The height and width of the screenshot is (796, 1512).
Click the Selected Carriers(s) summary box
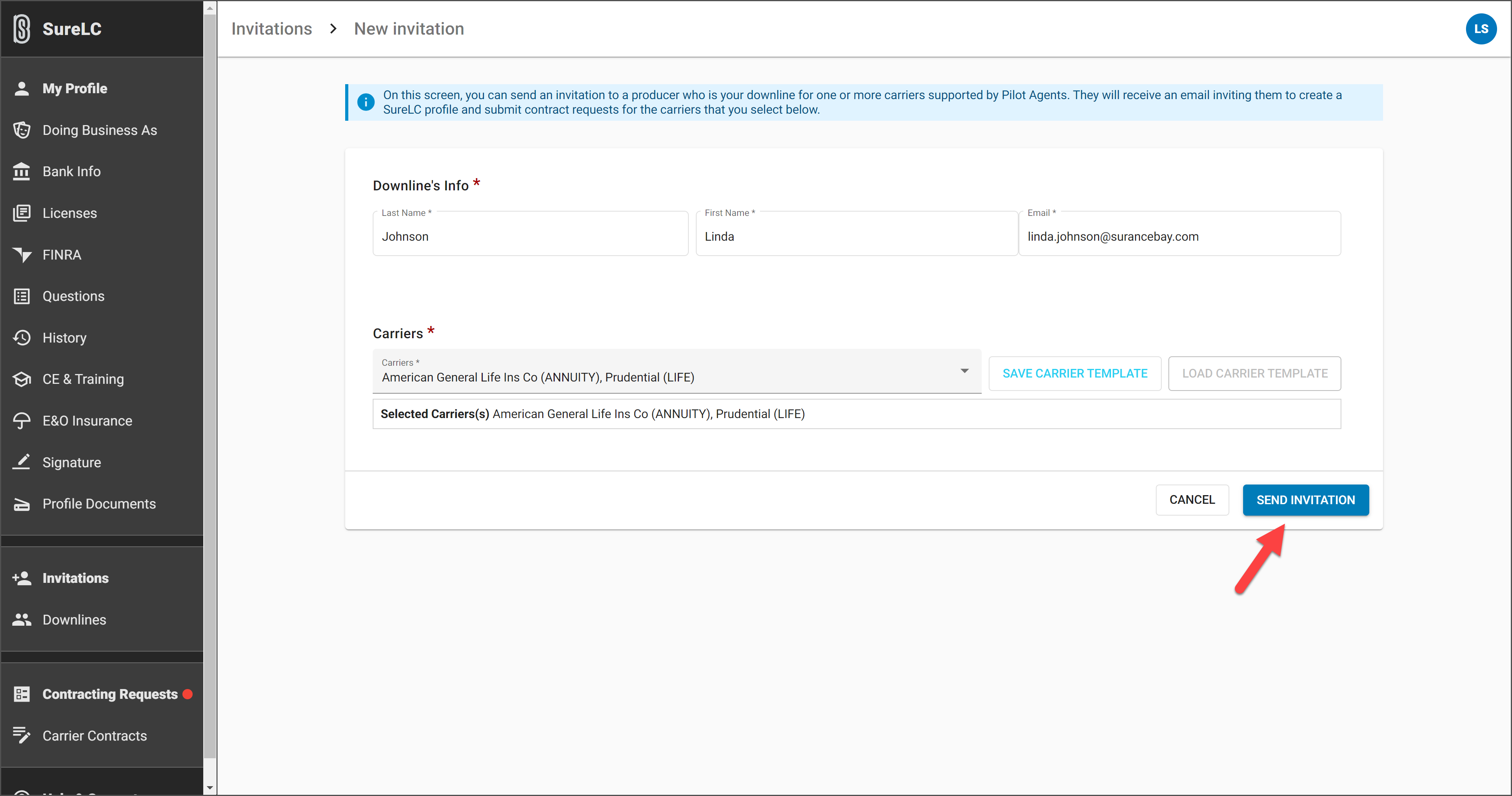click(x=856, y=414)
